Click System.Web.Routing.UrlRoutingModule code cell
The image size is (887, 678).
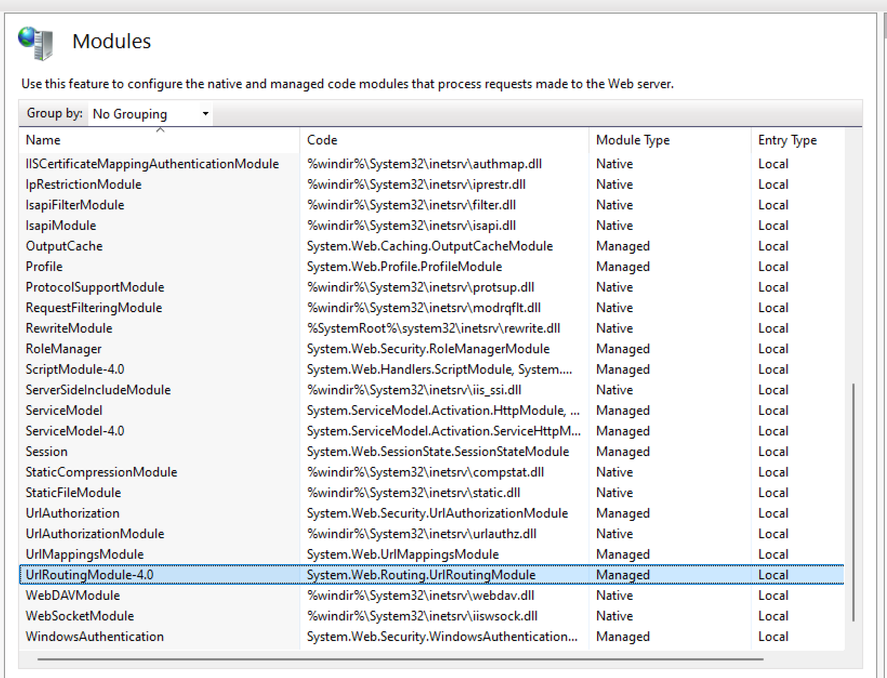click(x=421, y=575)
